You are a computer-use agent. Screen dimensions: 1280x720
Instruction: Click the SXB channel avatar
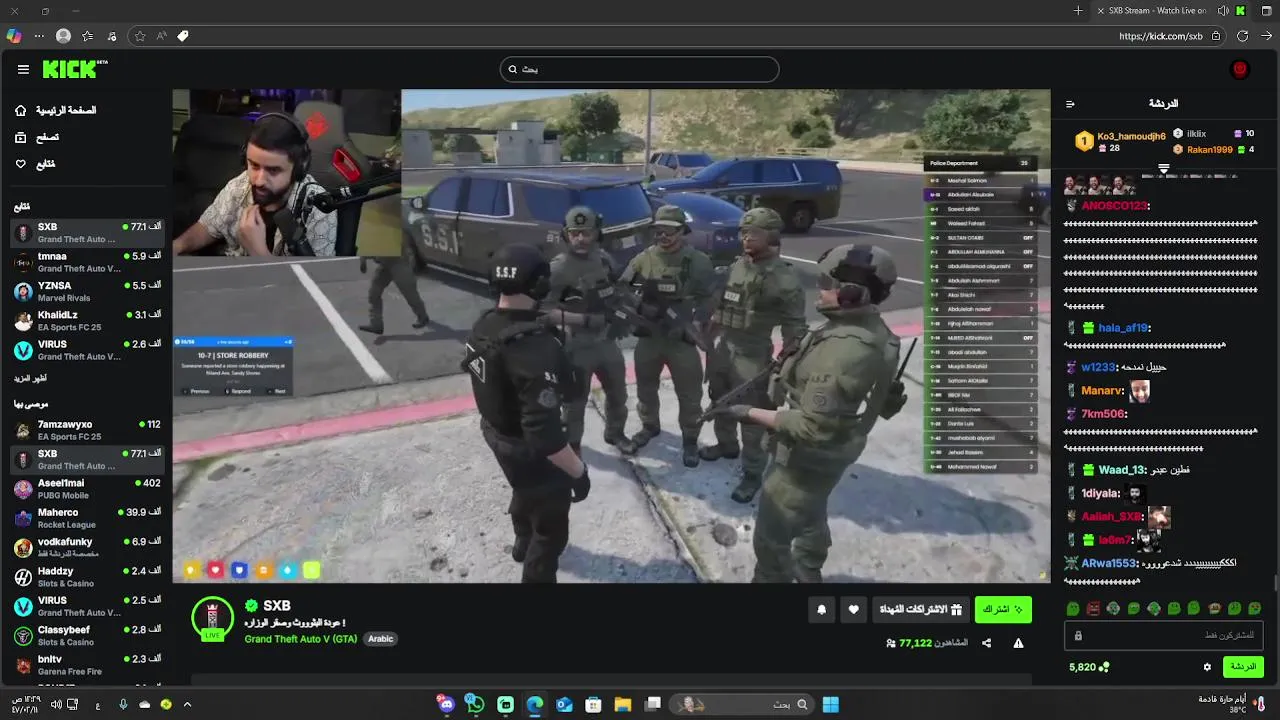pyautogui.click(x=213, y=618)
